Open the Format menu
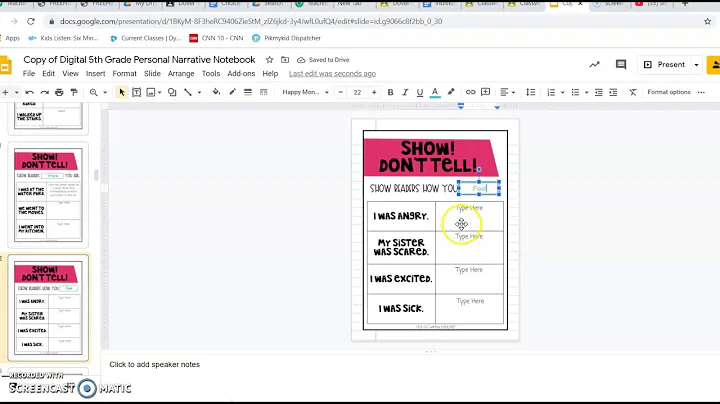The width and height of the screenshot is (720, 404). tap(124, 73)
